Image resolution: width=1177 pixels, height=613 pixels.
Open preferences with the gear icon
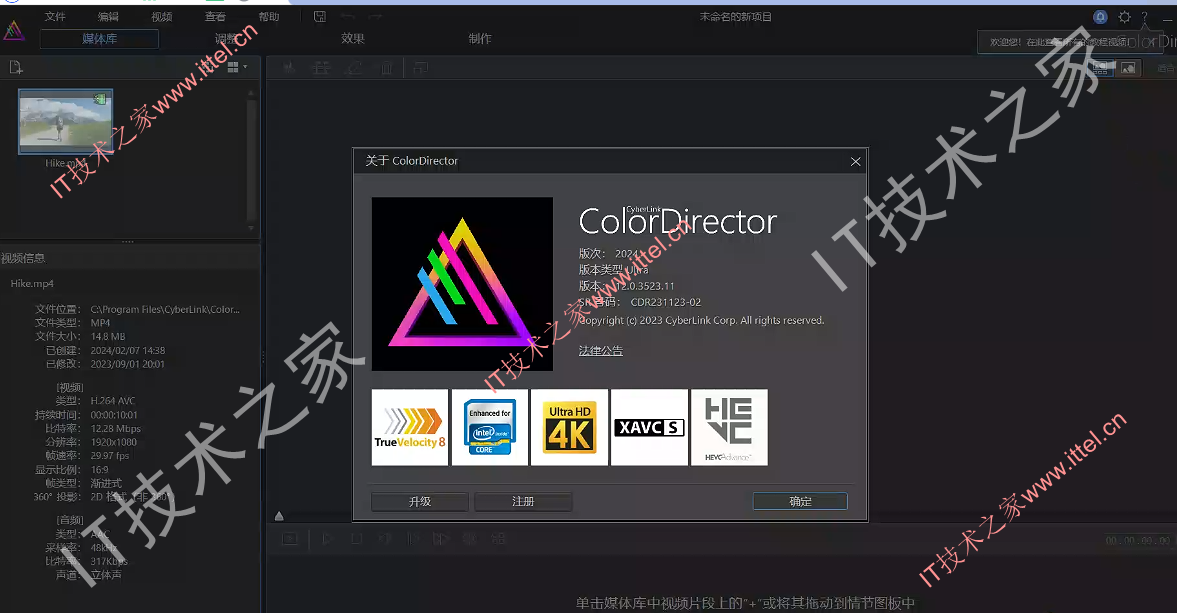click(x=1124, y=17)
